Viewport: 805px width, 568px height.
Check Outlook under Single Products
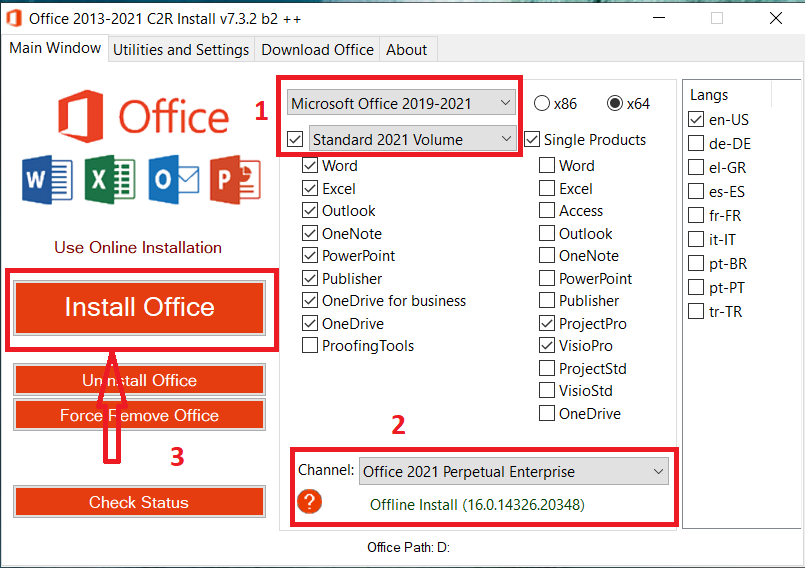point(547,234)
